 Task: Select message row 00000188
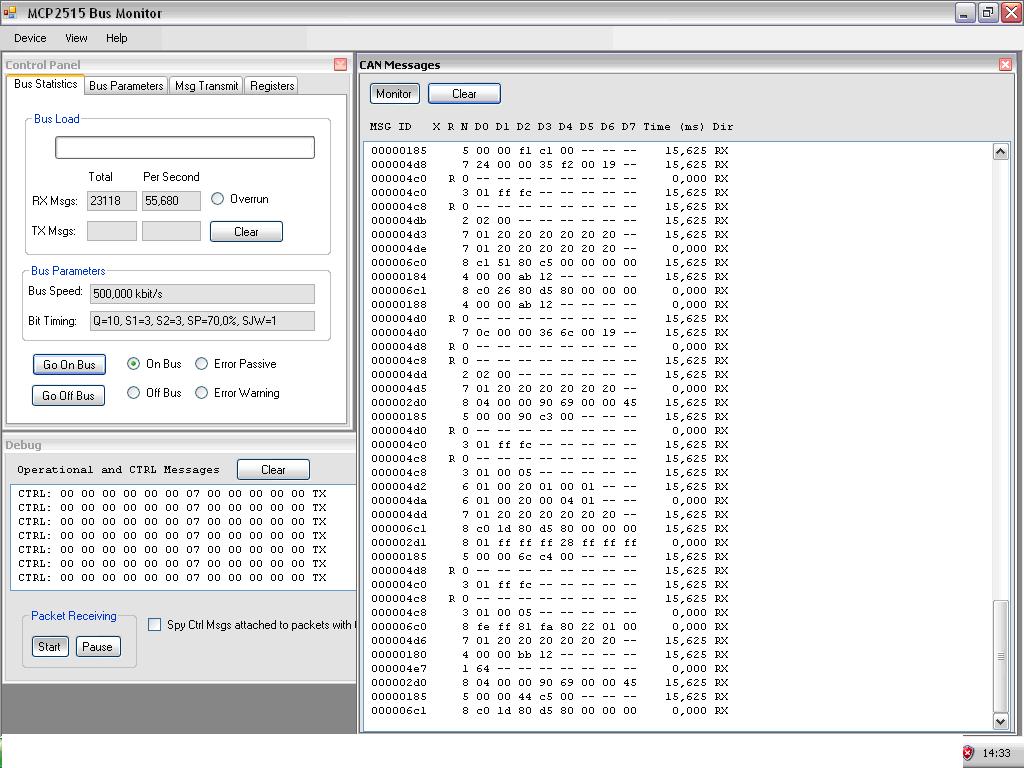(550, 304)
